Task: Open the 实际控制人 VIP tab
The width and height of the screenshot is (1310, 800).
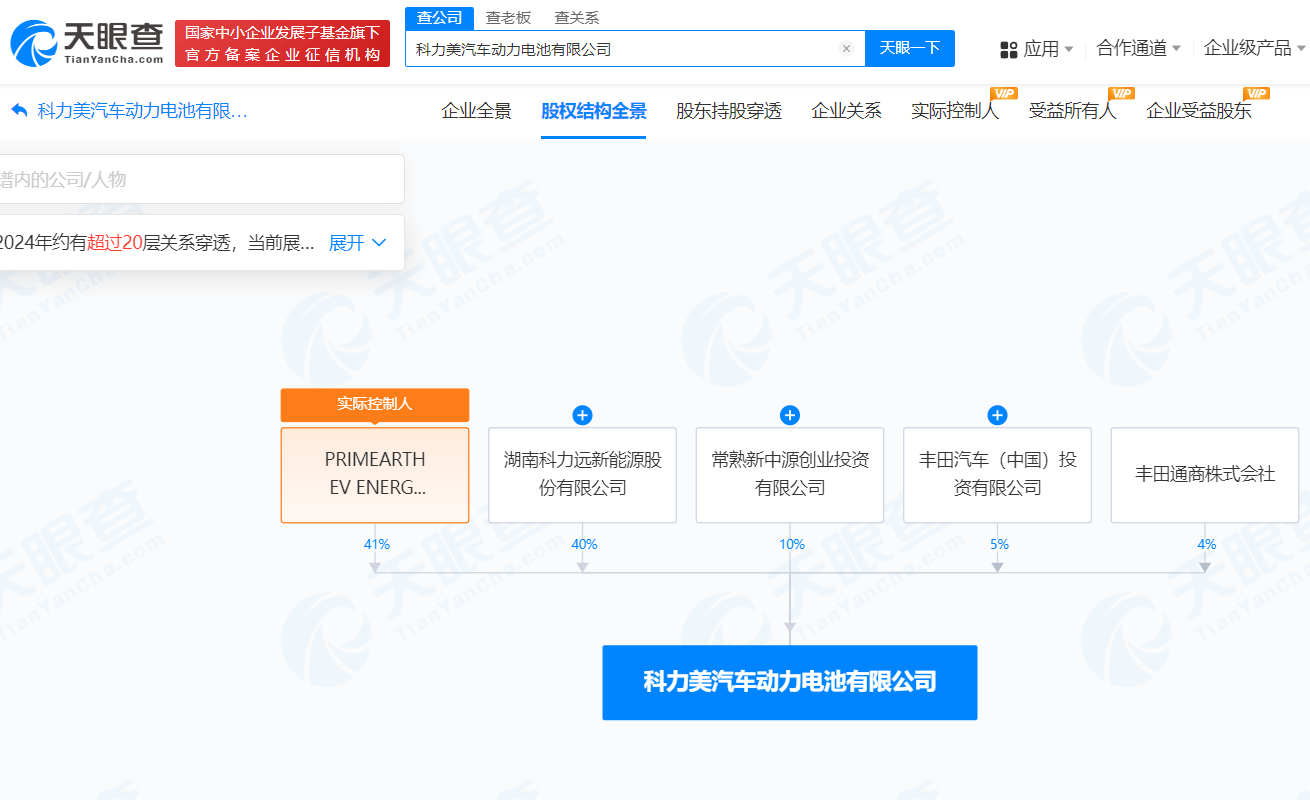Action: [955, 111]
